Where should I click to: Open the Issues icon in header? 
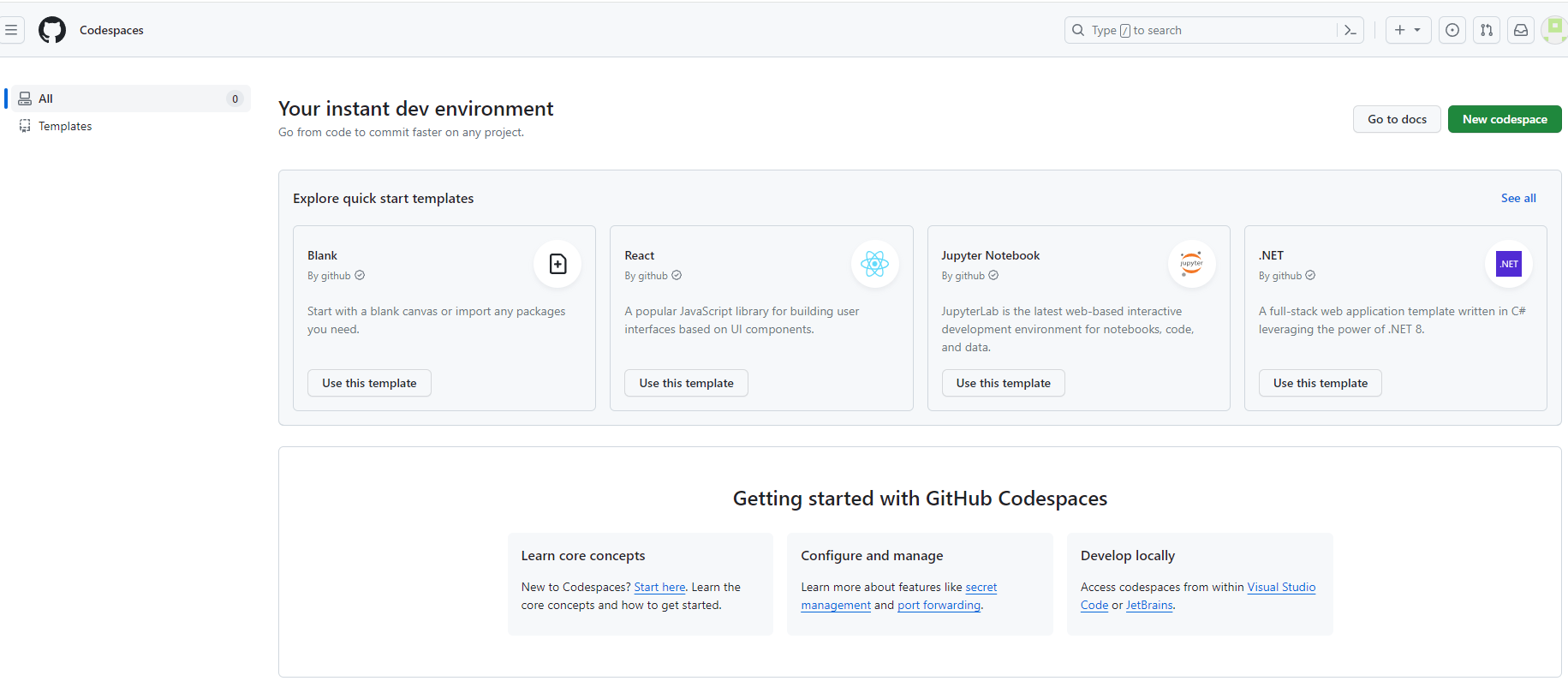point(1452,30)
